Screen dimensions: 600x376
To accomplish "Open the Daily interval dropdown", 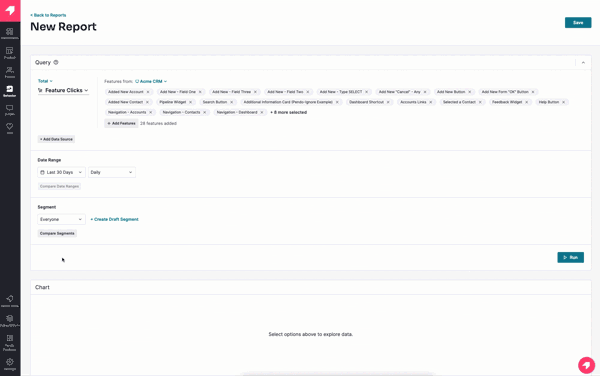I will click(112, 173).
